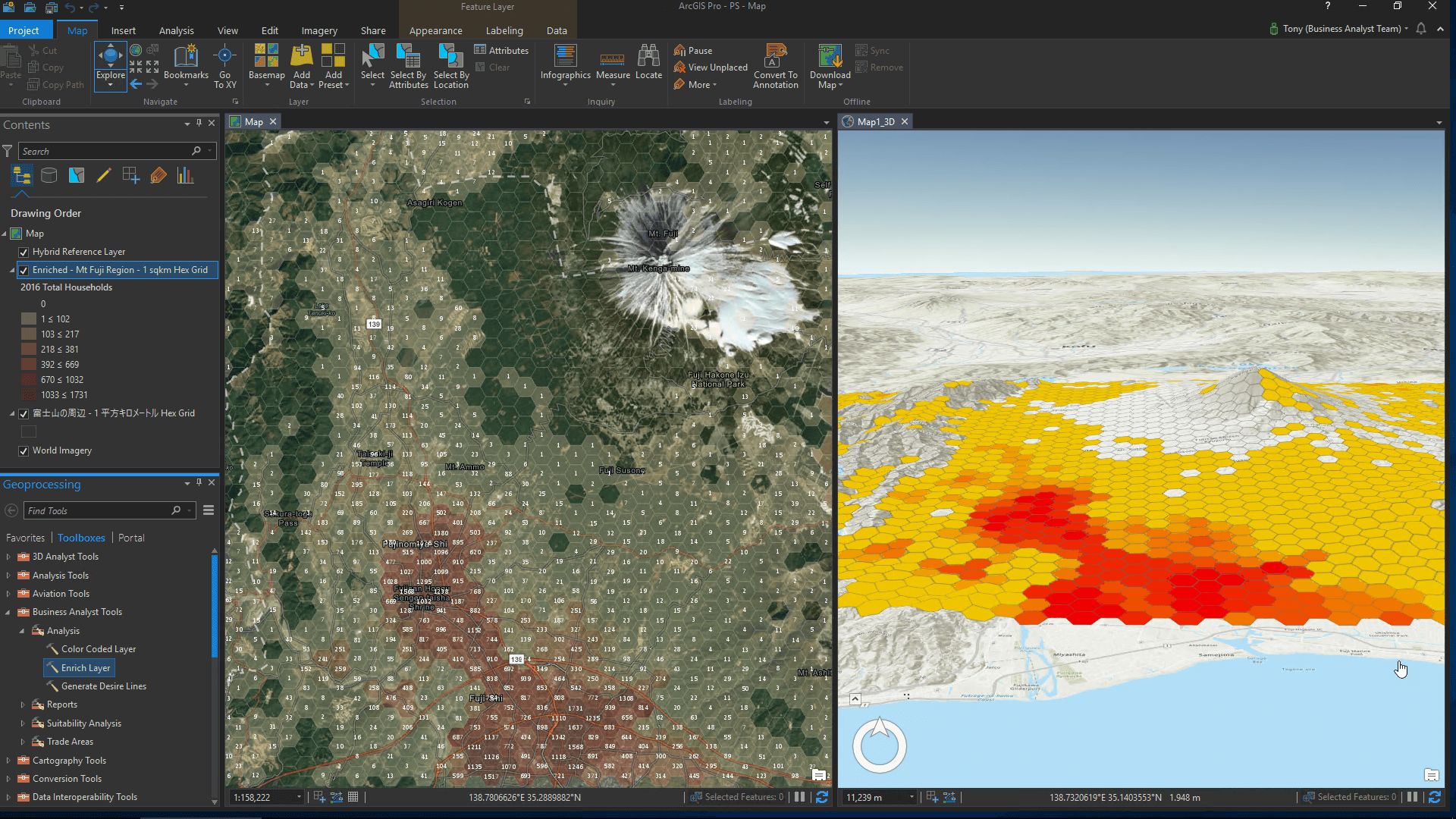Toggle Enriched Mt Fuji Hex Grid visibility
The image size is (1456, 819).
24,271
